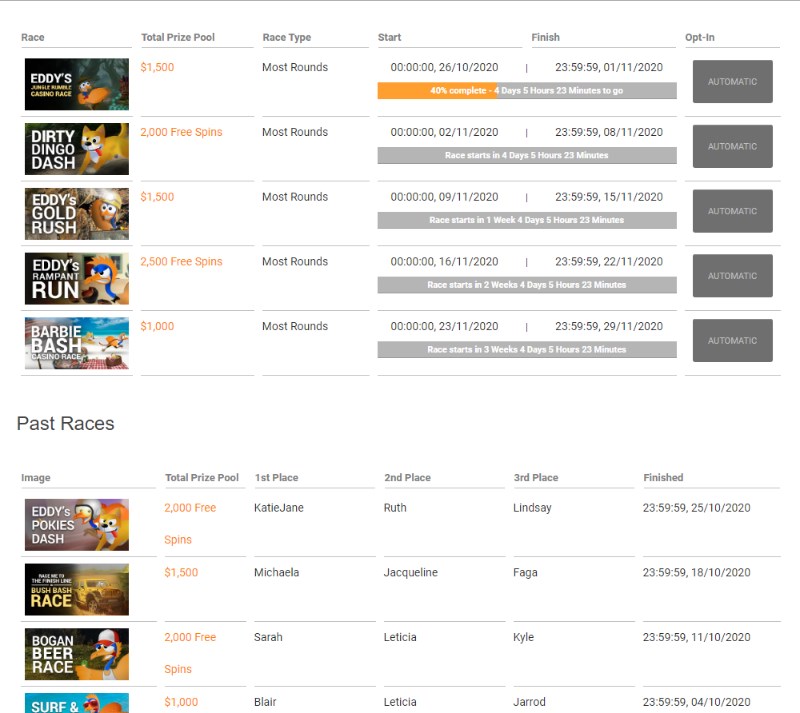Click Automatic button for Eddy's Jungle Rumble race

pos(732,82)
